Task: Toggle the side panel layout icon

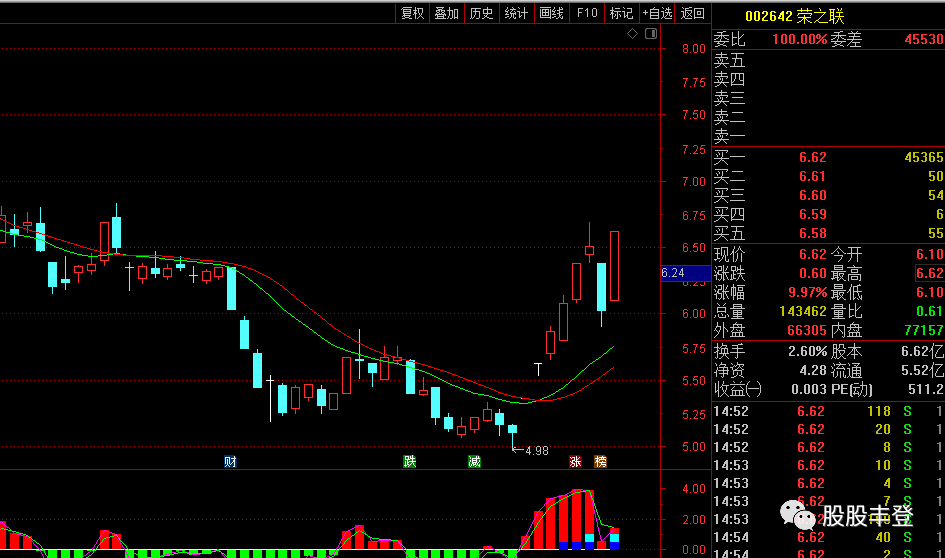Action: pyautogui.click(x=651, y=34)
